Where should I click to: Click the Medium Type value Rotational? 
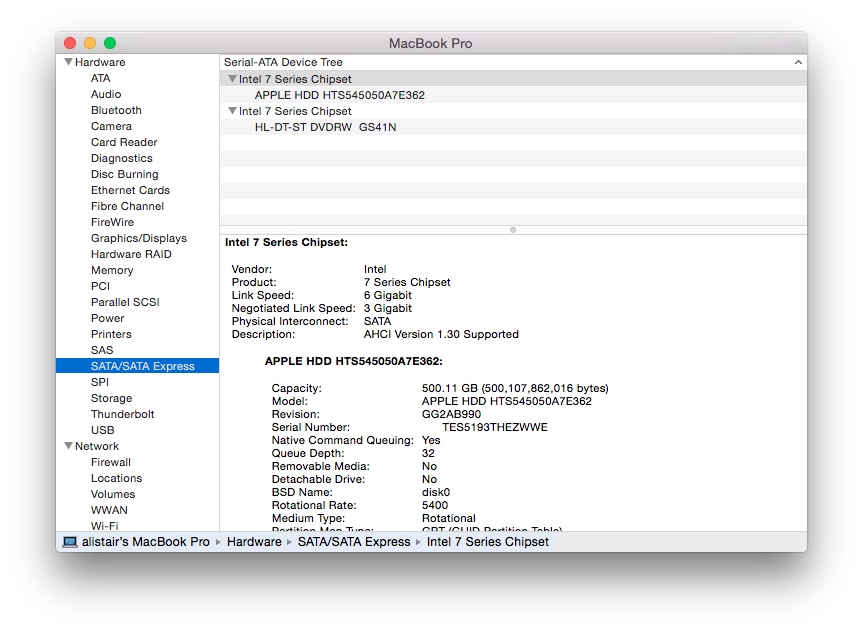click(x=449, y=518)
